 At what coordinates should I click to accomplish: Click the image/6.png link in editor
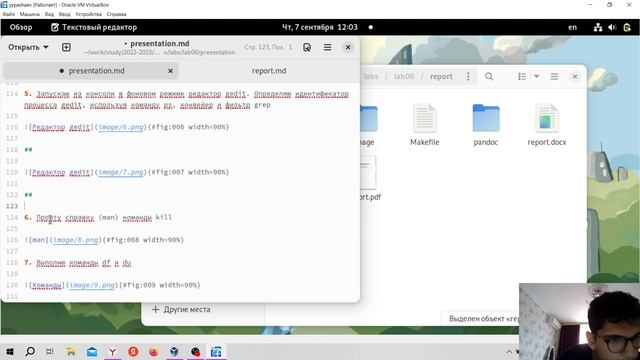pos(121,127)
